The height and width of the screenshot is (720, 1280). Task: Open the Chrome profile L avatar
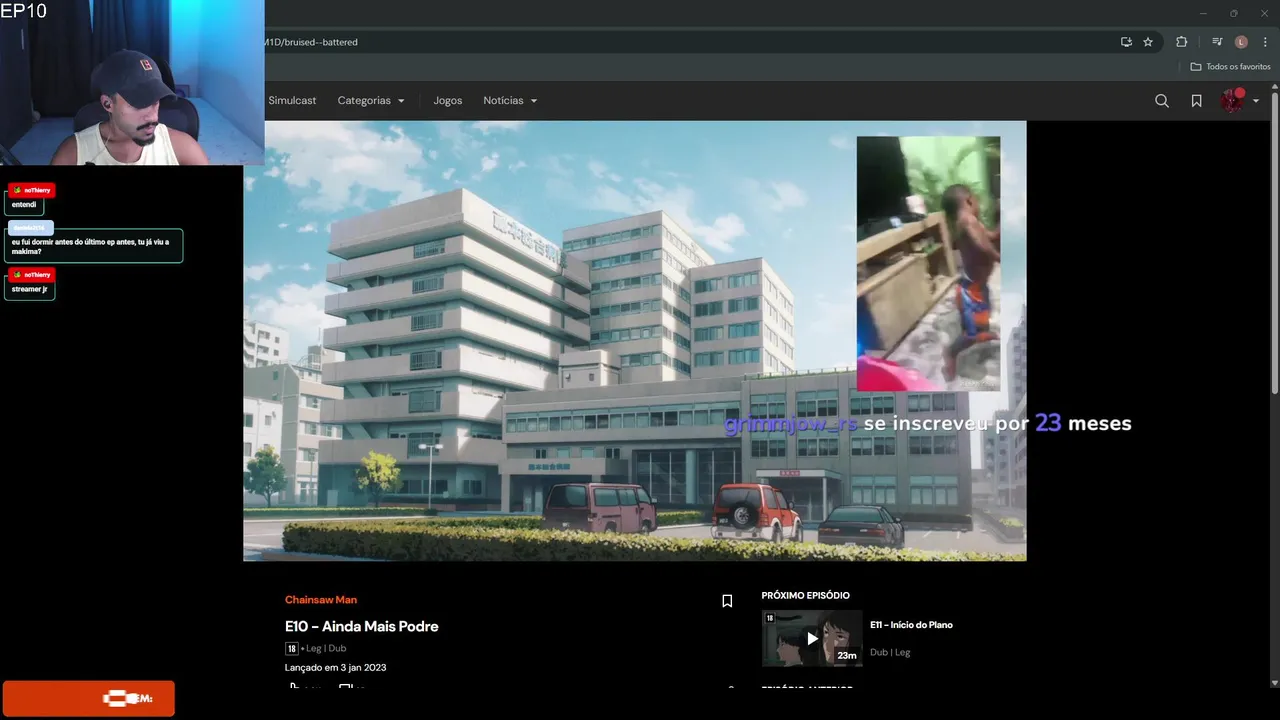pos(1241,42)
